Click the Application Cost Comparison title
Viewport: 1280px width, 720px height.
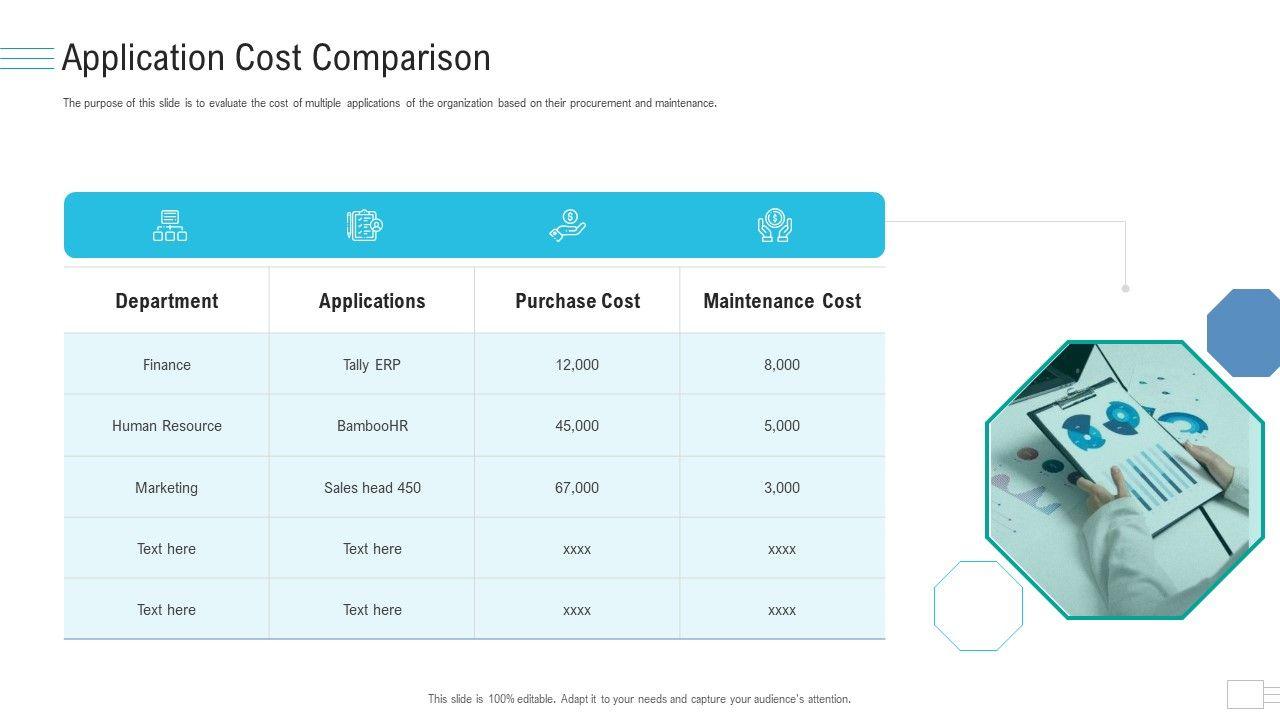276,58
